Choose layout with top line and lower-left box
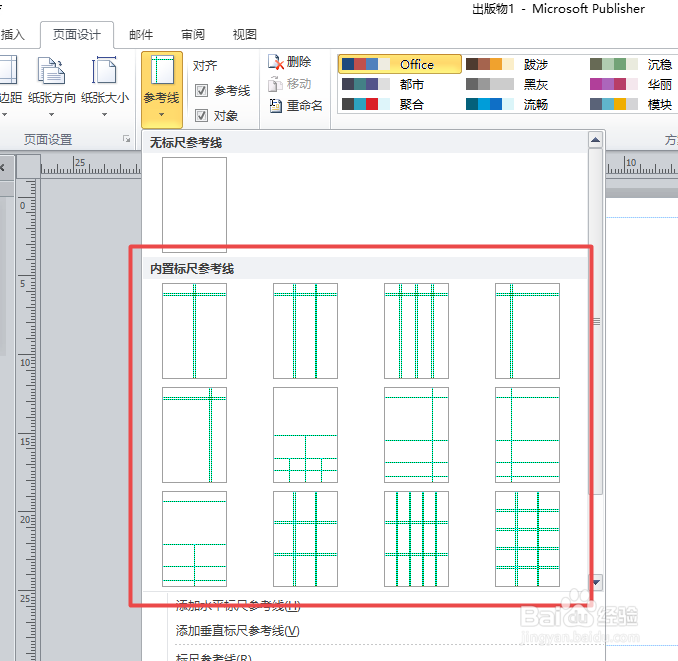 tap(194, 539)
